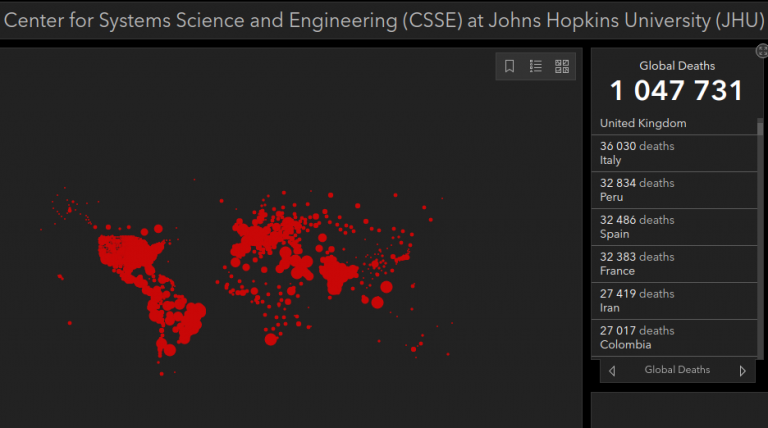Viewport: 768px width, 428px height.
Task: Select the Global Deaths tab label at bottom
Action: point(677,370)
